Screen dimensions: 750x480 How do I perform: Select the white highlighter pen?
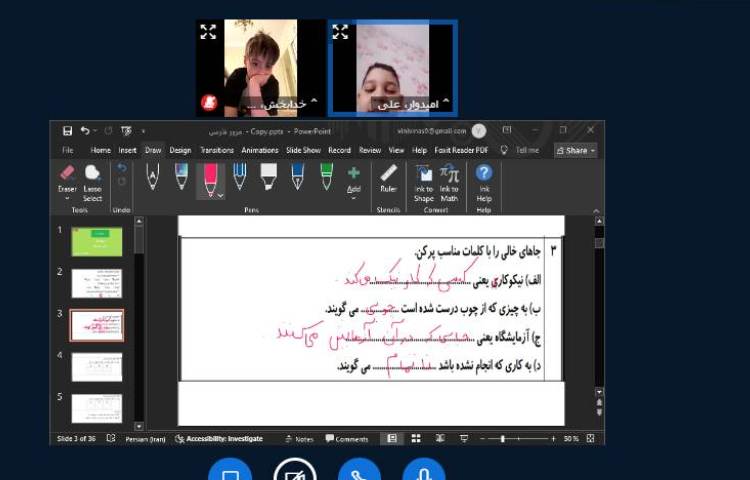coord(268,176)
